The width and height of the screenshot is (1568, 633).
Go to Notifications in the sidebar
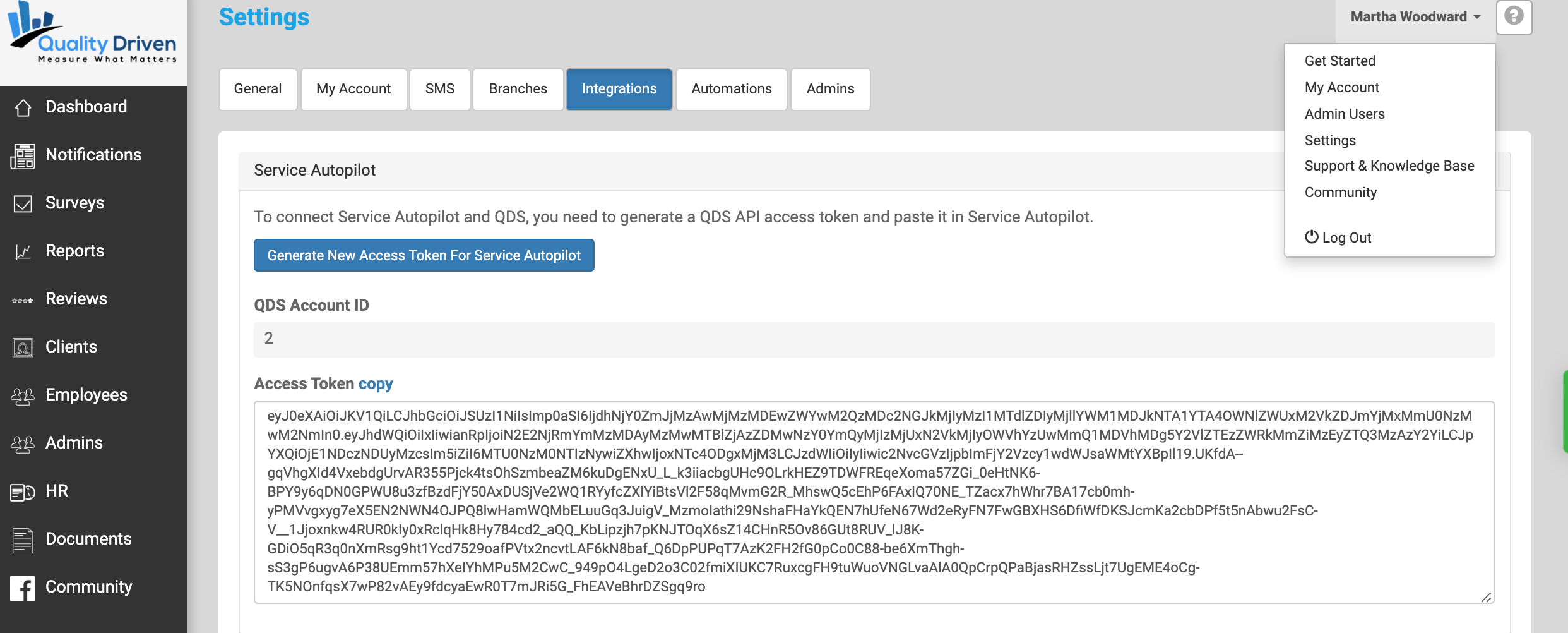click(93, 155)
